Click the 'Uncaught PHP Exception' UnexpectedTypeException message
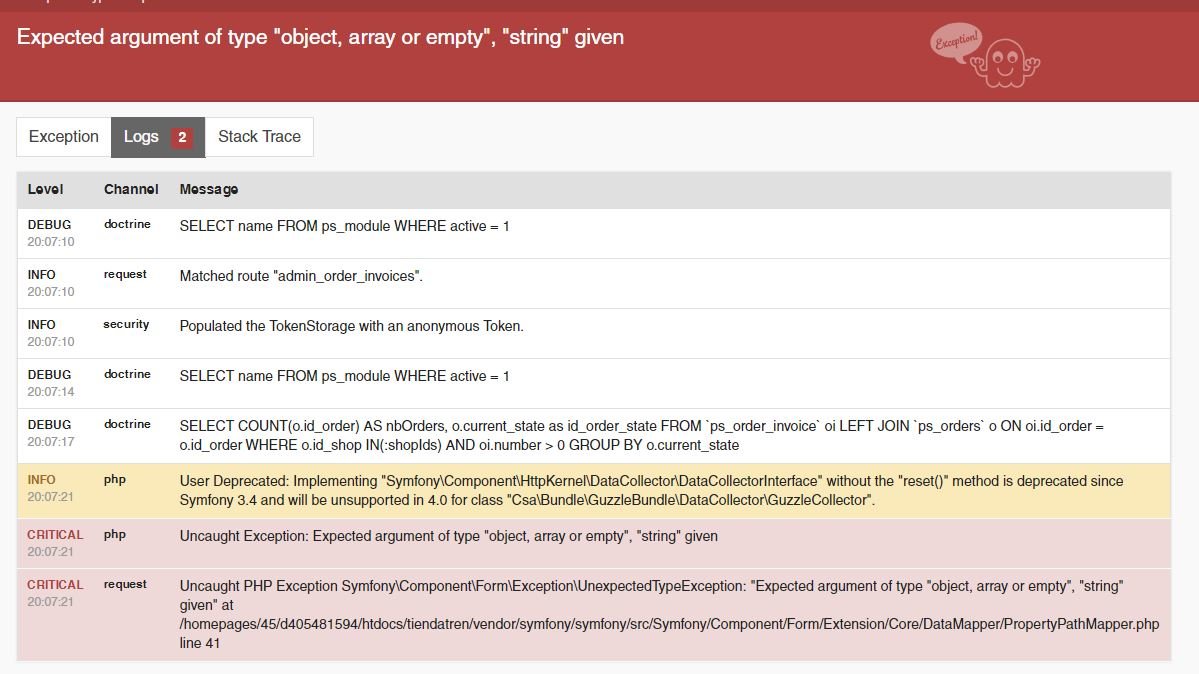 click(x=669, y=614)
